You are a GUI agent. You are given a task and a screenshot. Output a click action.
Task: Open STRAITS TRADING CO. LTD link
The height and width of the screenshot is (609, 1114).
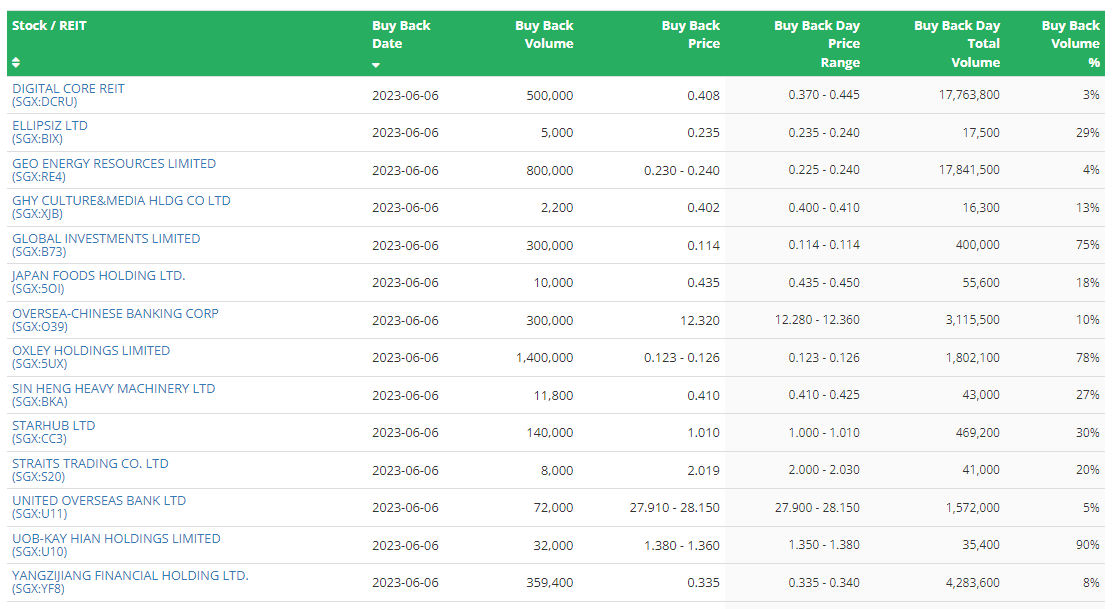(90, 470)
